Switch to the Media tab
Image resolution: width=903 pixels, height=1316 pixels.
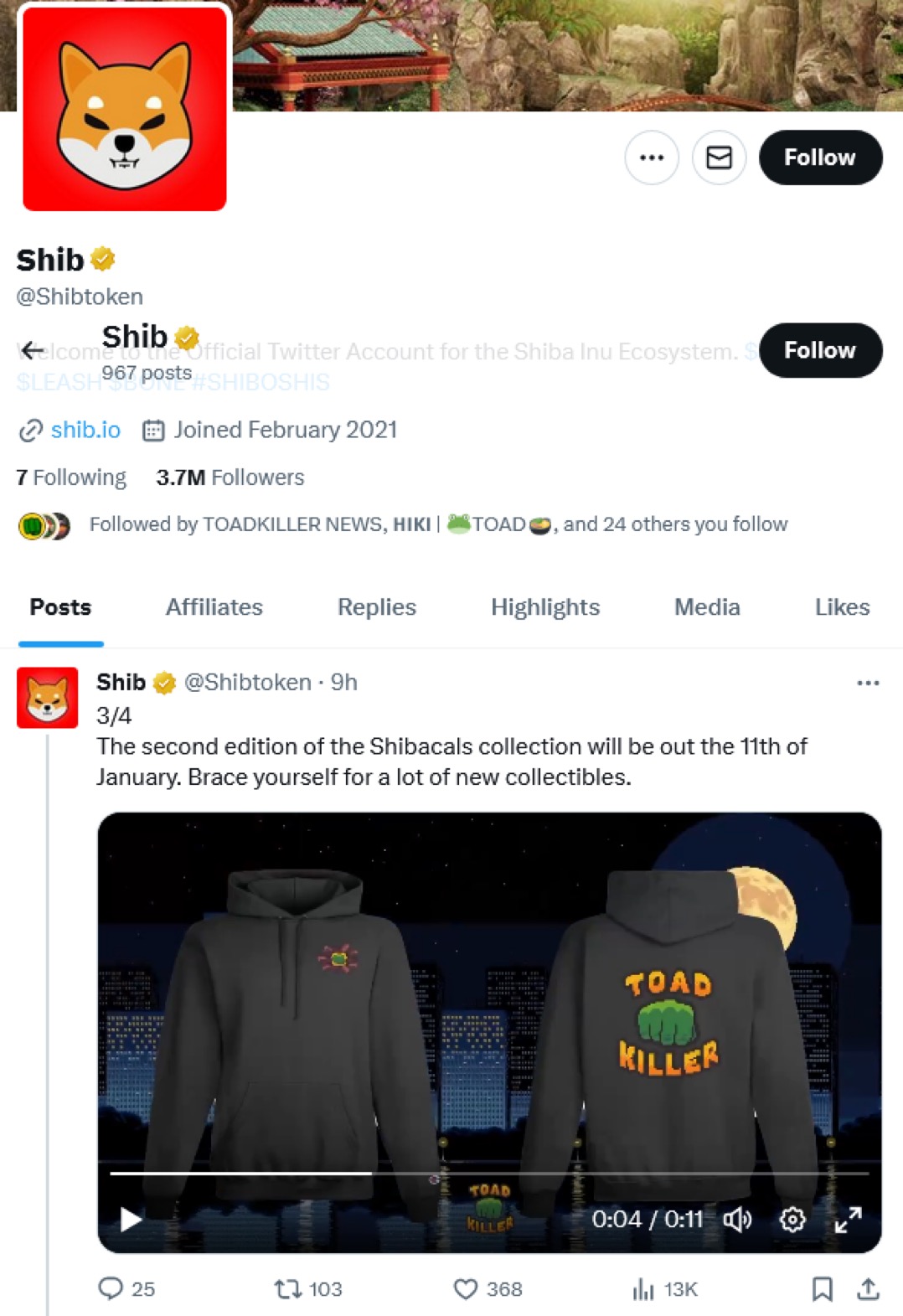click(x=707, y=606)
